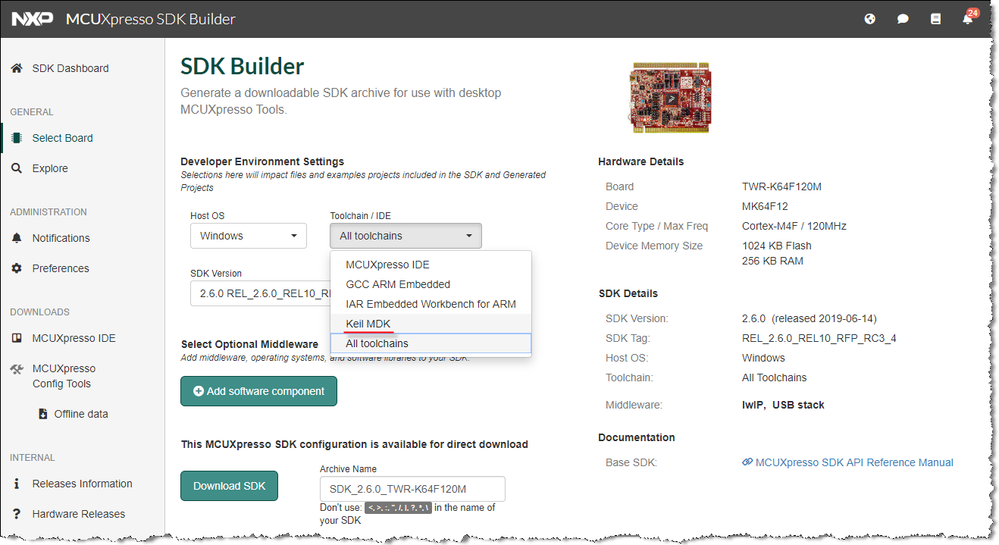Click the Explore magnifier icon
The height and width of the screenshot is (545, 999).
17,168
